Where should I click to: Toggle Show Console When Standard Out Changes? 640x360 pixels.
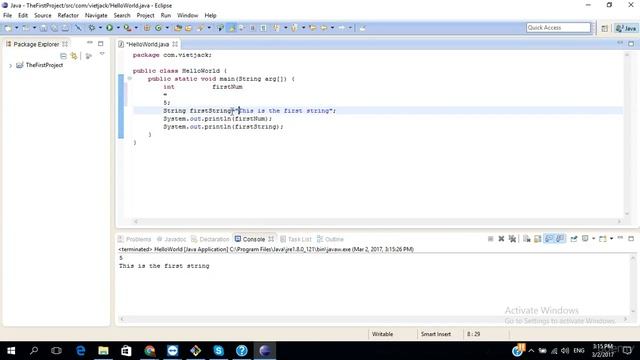pyautogui.click(x=549, y=239)
